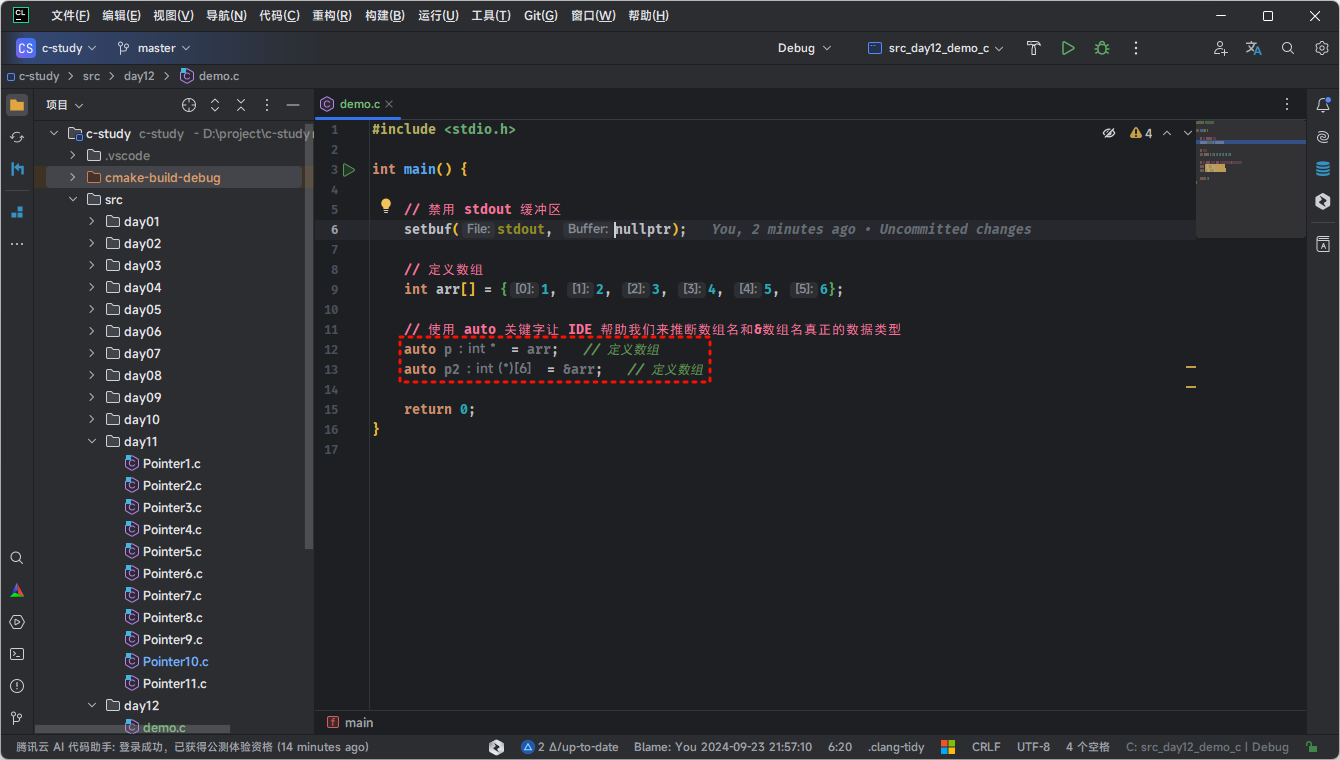Open the Notifications bell panel
Image resolution: width=1340 pixels, height=760 pixels.
pos(1322,105)
